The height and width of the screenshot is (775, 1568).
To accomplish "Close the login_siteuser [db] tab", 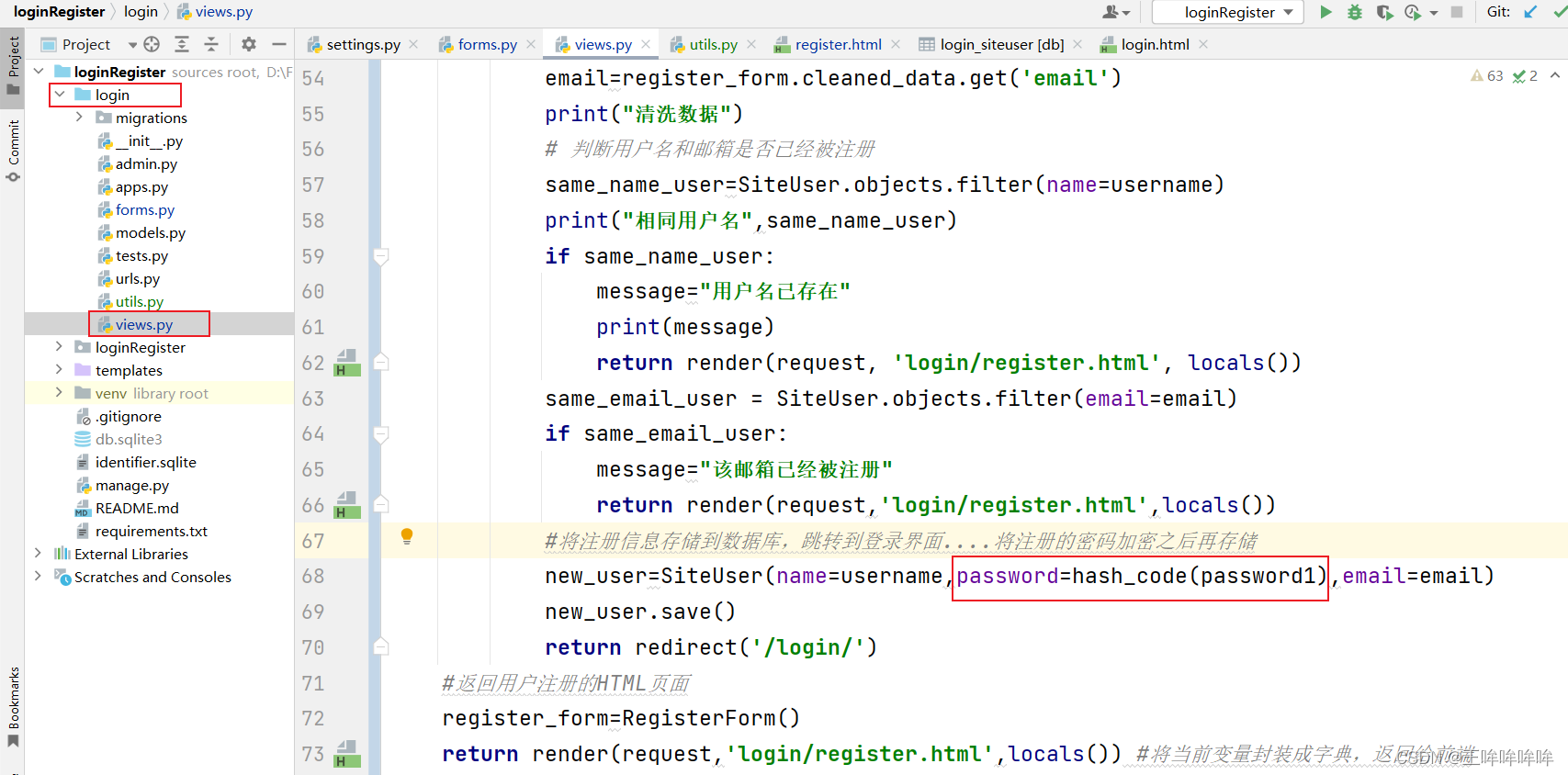I will point(1077,44).
